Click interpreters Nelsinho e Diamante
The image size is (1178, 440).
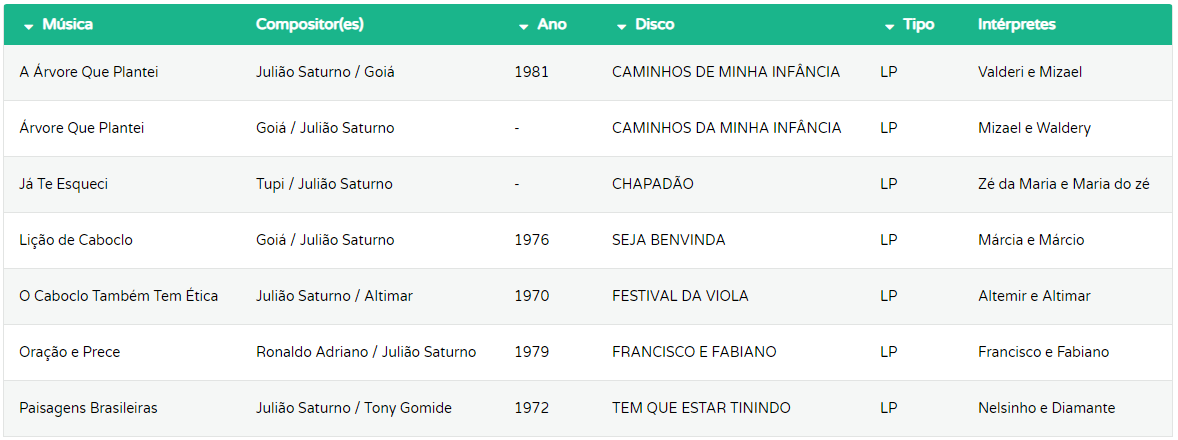pos(1047,408)
